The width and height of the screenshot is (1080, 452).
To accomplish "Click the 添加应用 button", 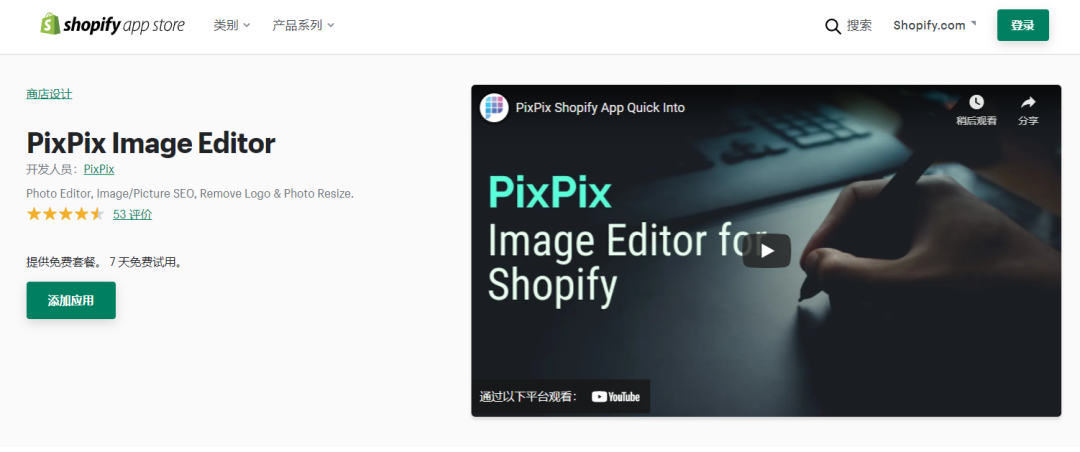I will [71, 300].
